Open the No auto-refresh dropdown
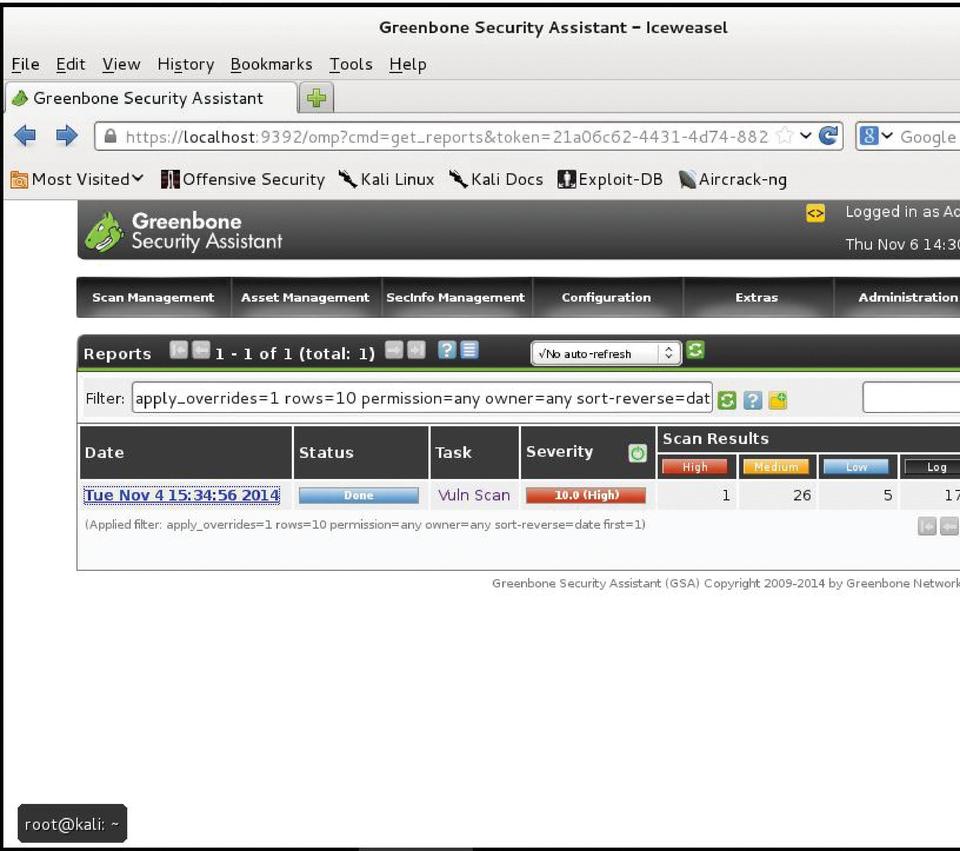Screen dimensions: 960x851 (605, 353)
